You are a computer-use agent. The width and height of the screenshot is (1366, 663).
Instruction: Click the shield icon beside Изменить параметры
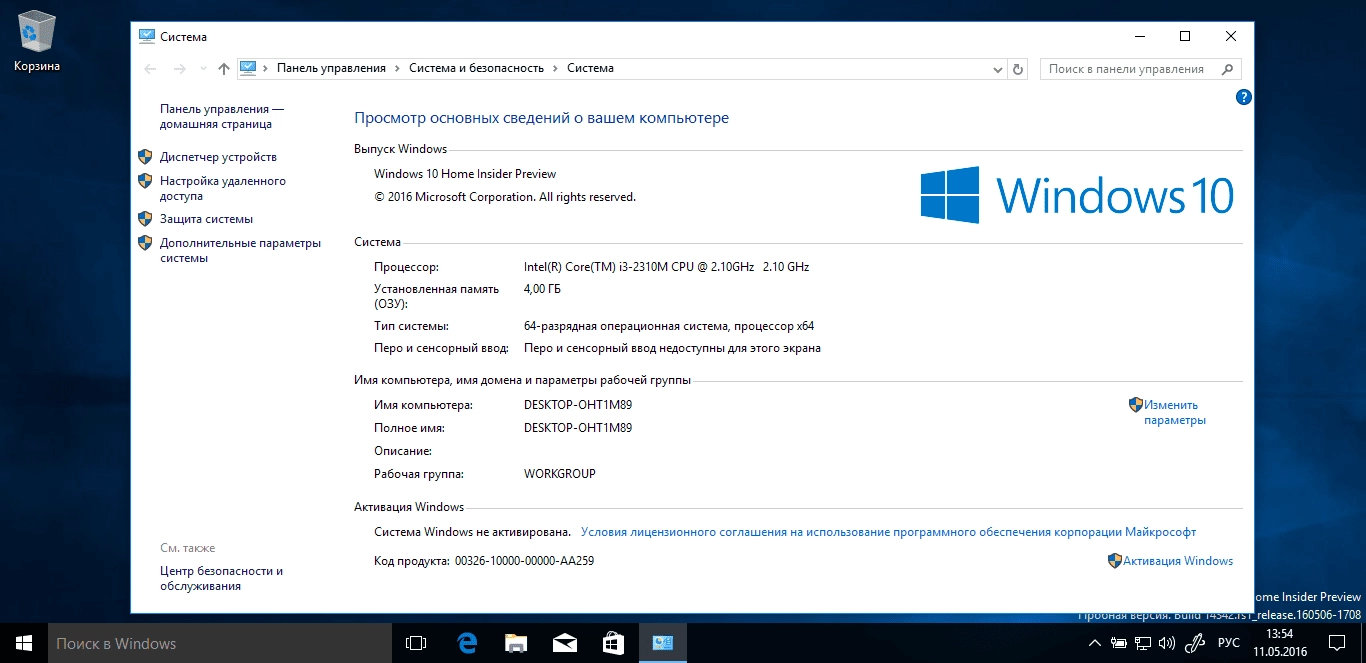[x=1136, y=405]
